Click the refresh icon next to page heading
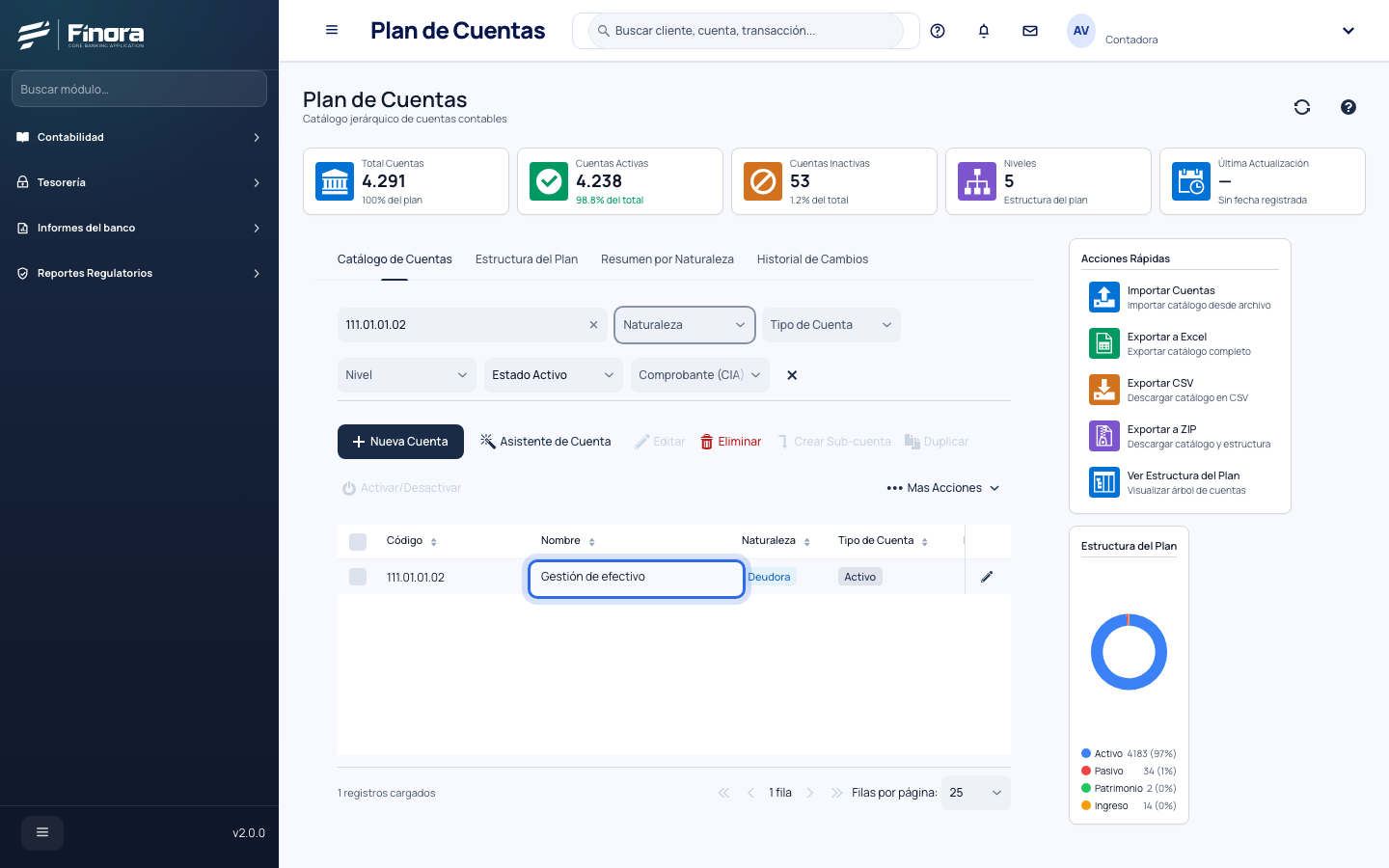1389x868 pixels. coord(1302,107)
